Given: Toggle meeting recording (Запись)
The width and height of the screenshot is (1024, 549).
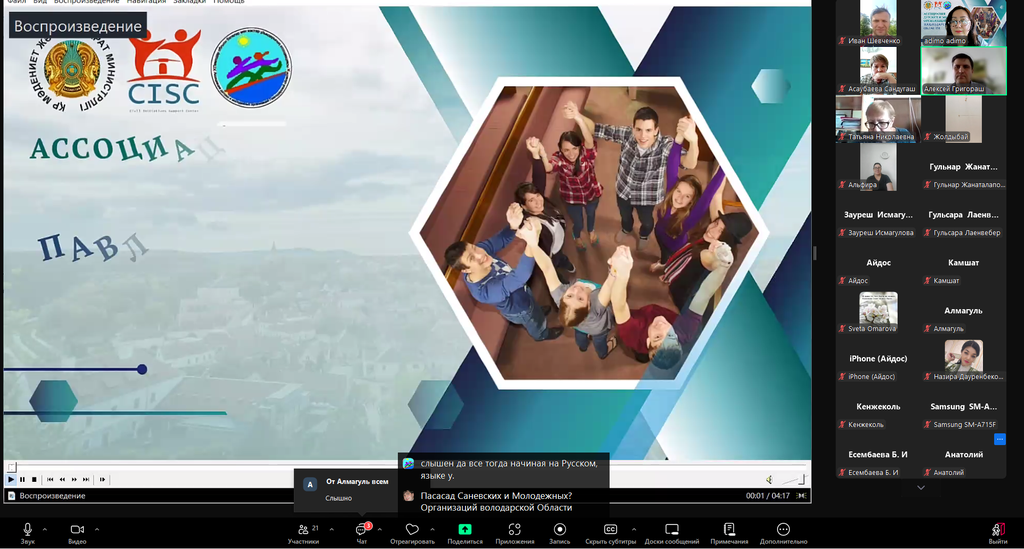Looking at the screenshot, I should [x=560, y=532].
